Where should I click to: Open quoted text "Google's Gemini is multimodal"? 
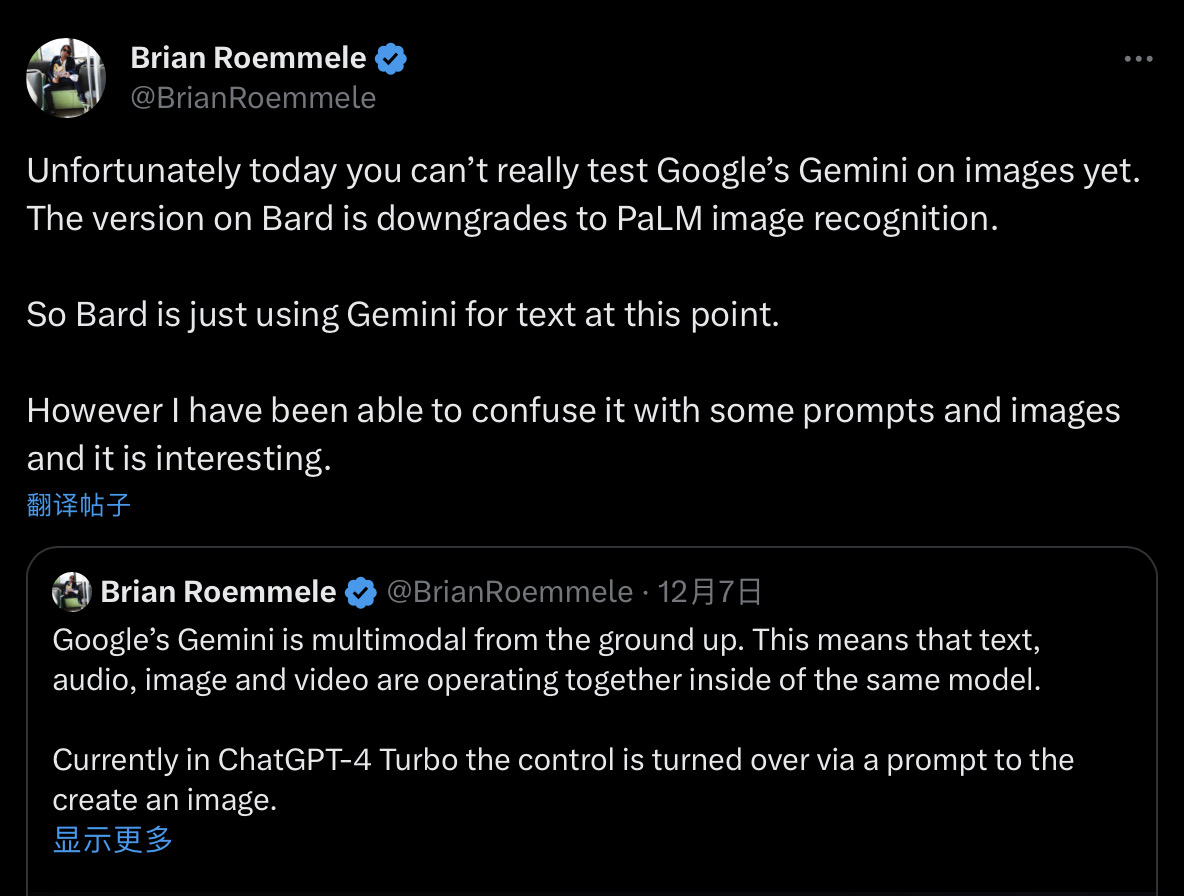pos(548,639)
